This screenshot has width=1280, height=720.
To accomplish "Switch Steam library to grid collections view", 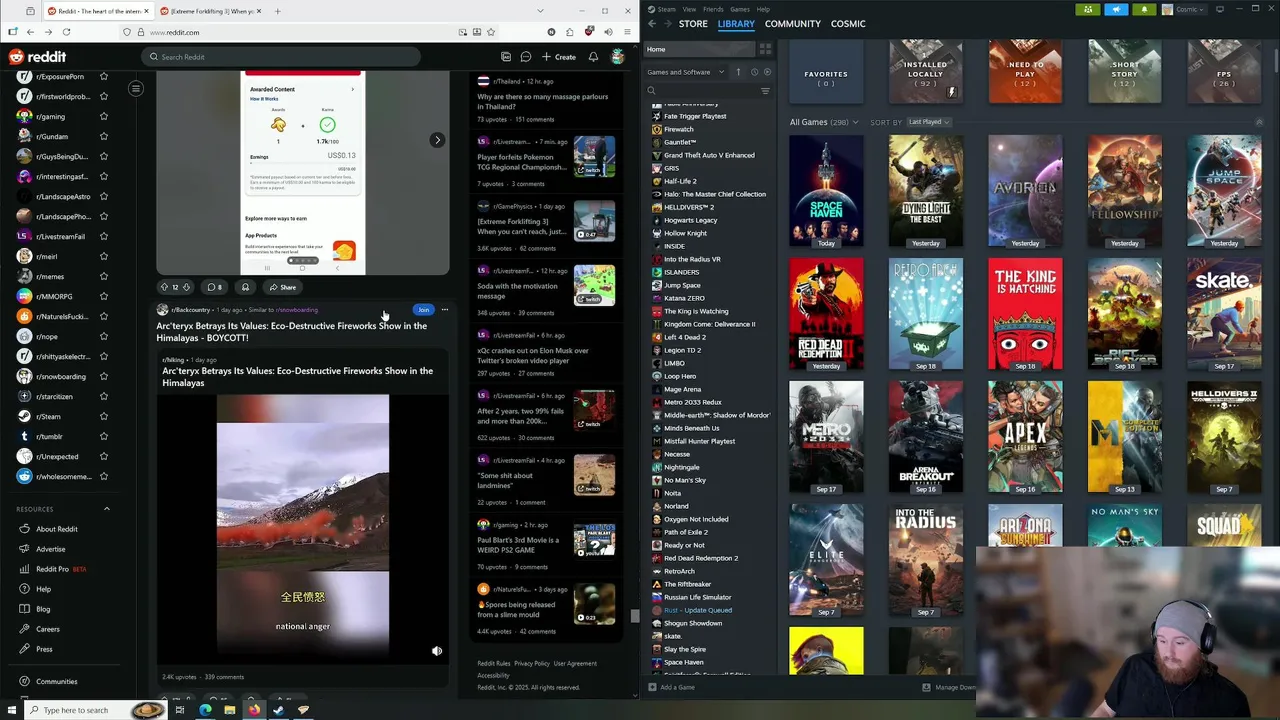I will pyautogui.click(x=765, y=49).
